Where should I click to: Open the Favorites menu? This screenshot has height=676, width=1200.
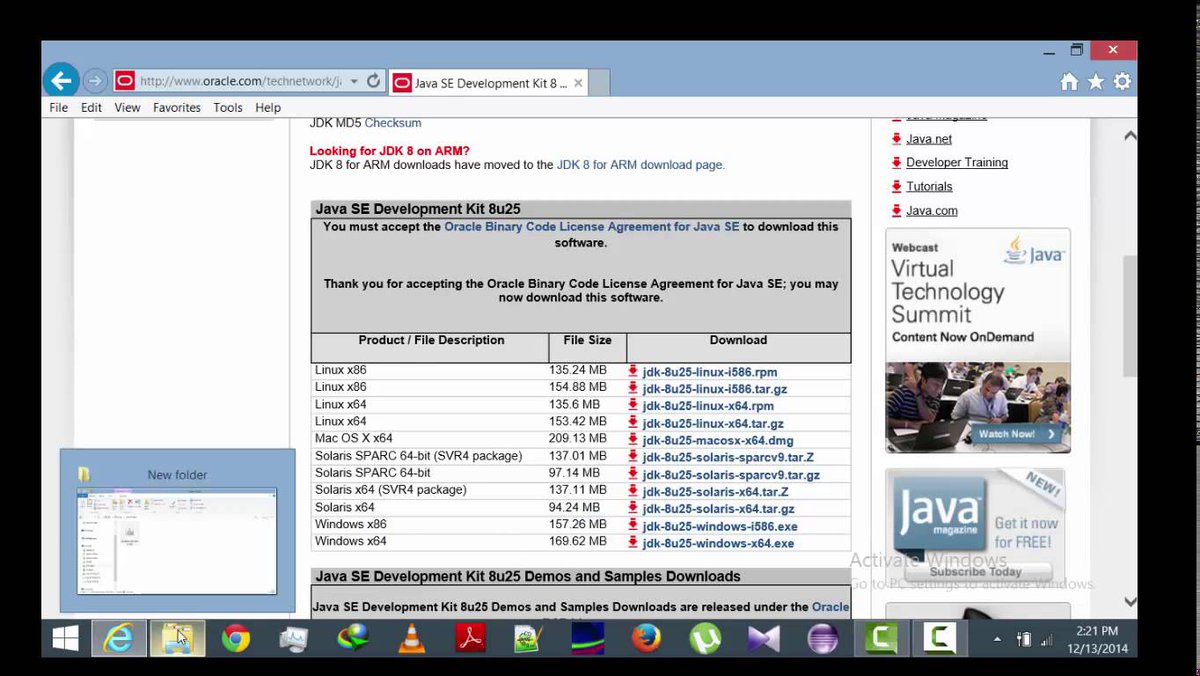[177, 107]
